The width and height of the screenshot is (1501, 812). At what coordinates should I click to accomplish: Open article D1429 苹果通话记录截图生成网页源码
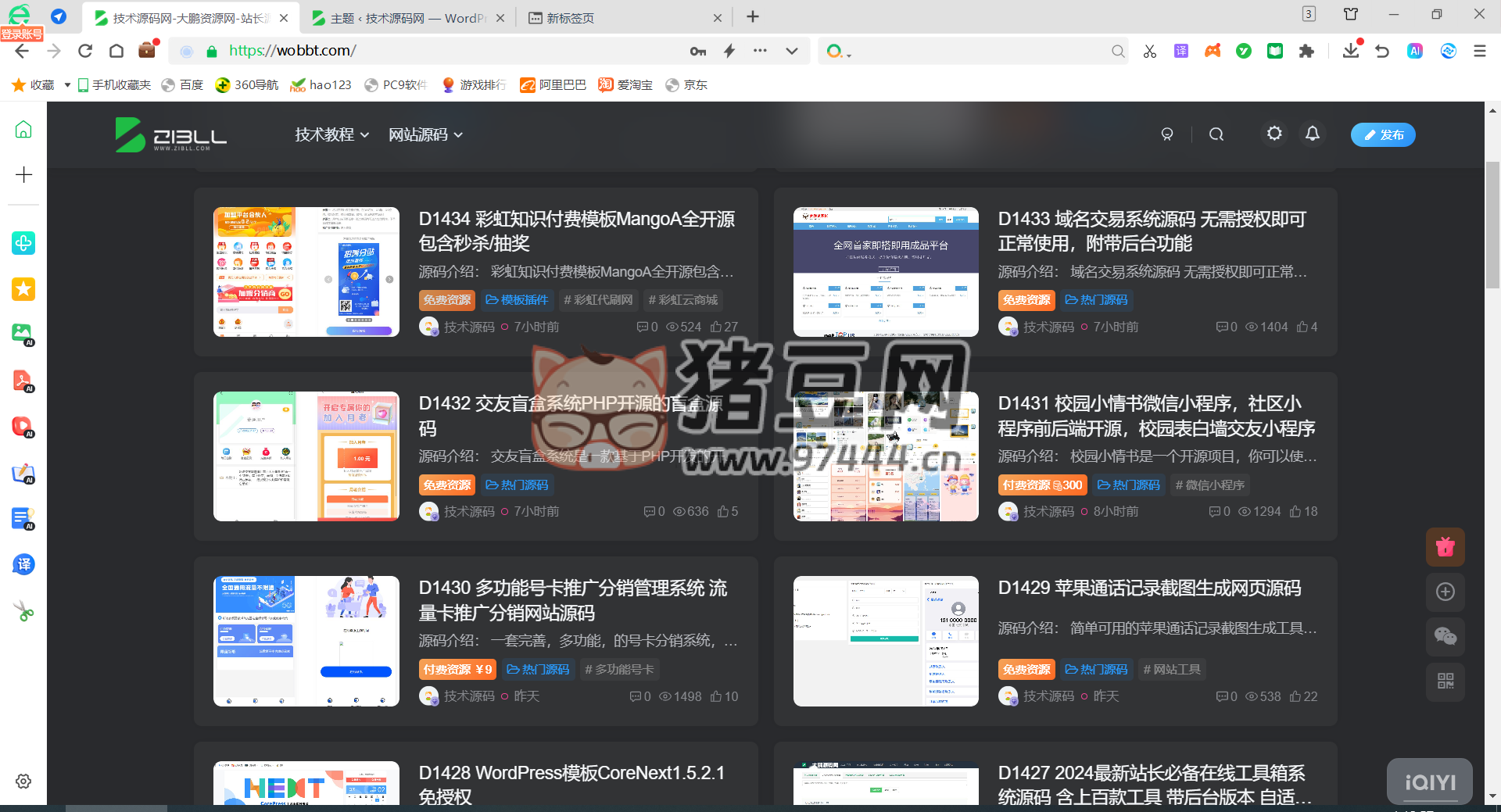tap(1149, 588)
